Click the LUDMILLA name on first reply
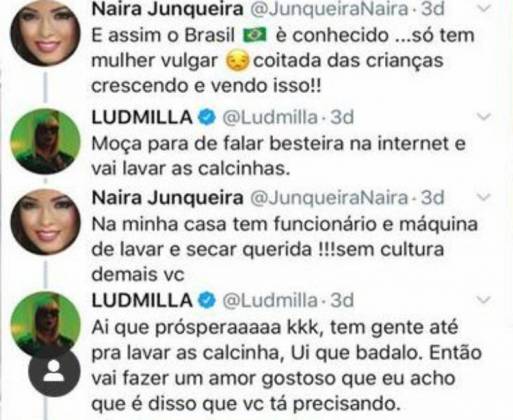This screenshot has height=420, width=513. [142, 117]
